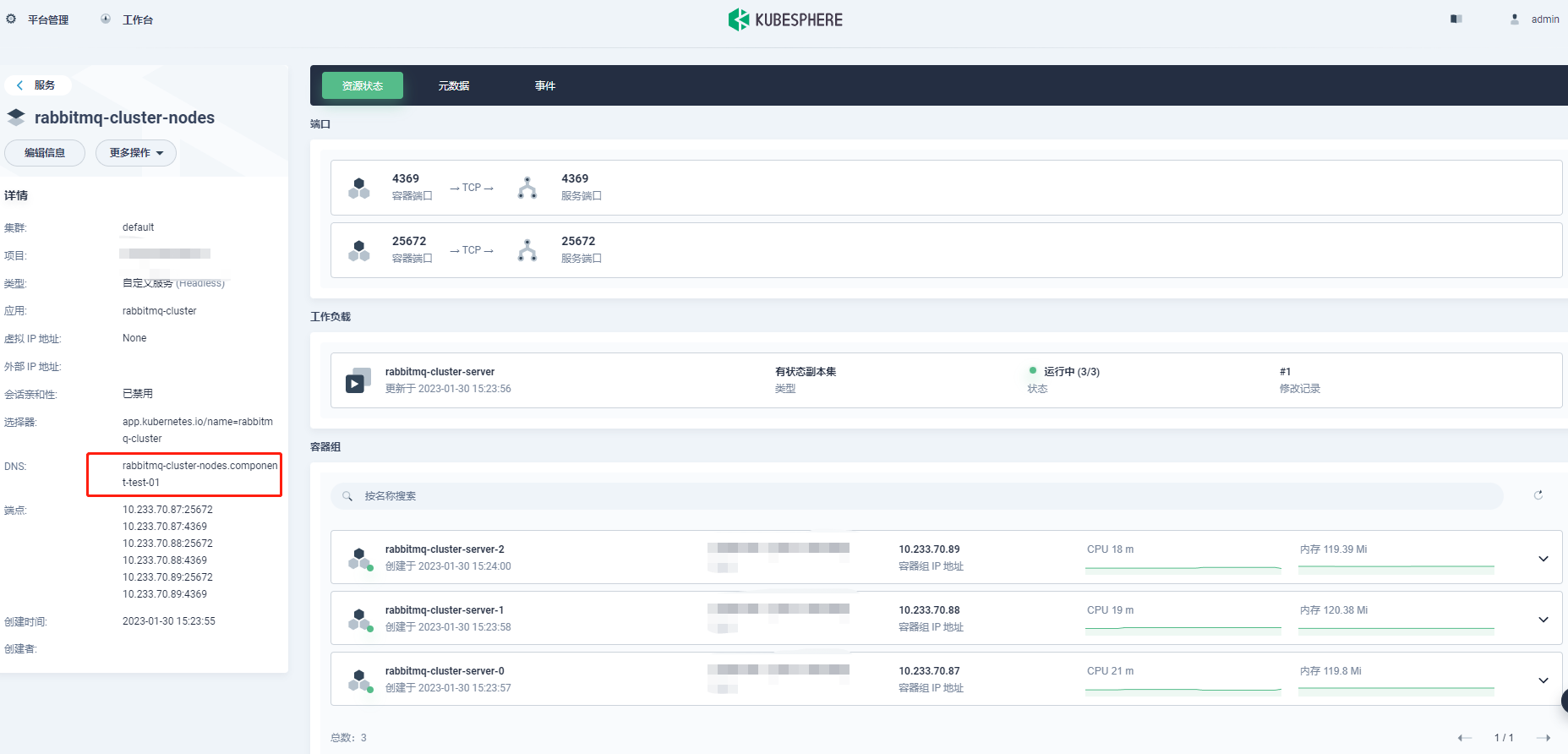
Task: Expand rabbitmq-cluster-server-1 pod details
Action: pos(1543,619)
